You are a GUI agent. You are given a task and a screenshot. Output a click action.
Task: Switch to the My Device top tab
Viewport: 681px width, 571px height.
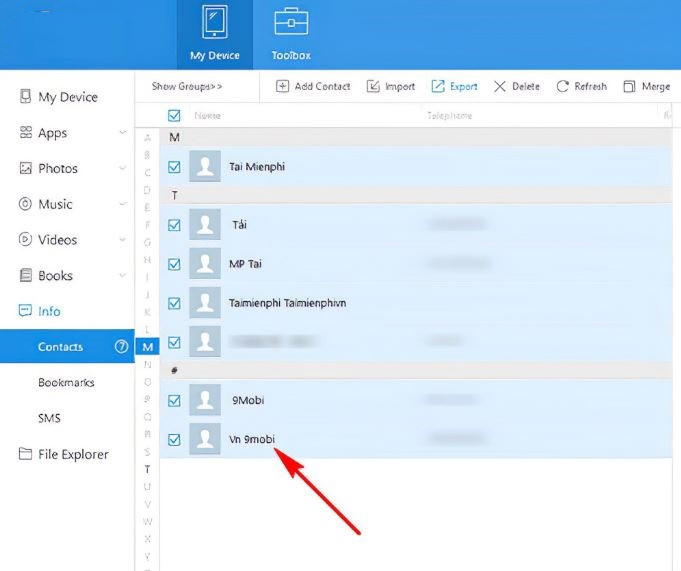(x=215, y=33)
